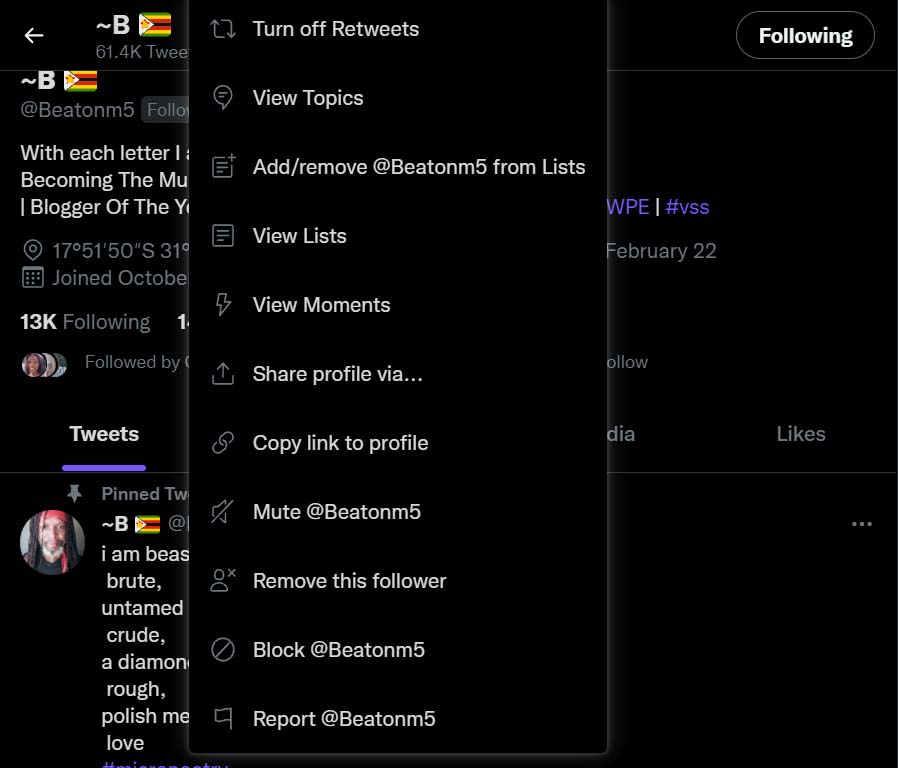Toggle the Following button

804,36
